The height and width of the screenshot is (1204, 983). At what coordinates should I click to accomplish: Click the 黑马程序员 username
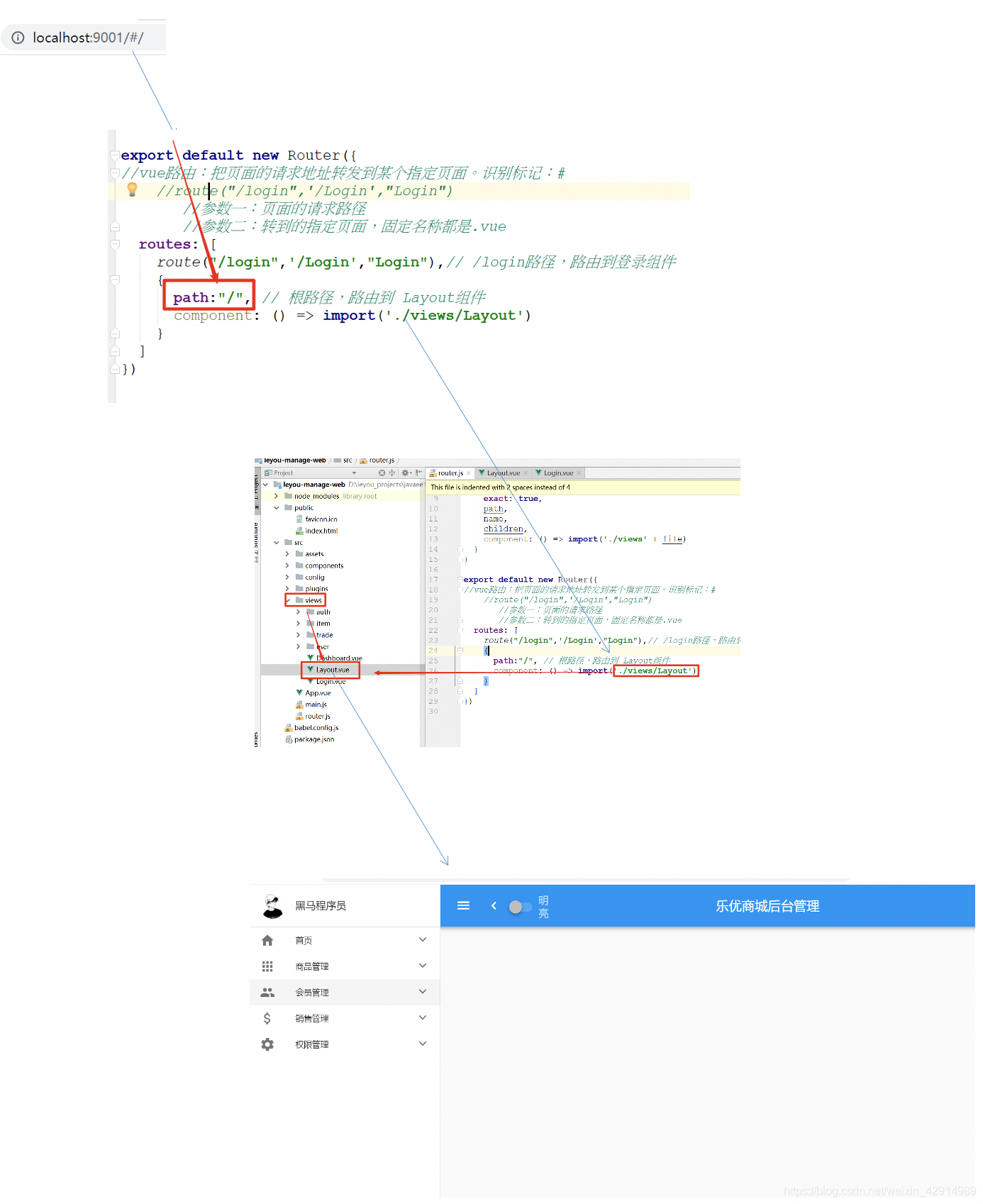pyautogui.click(x=321, y=905)
